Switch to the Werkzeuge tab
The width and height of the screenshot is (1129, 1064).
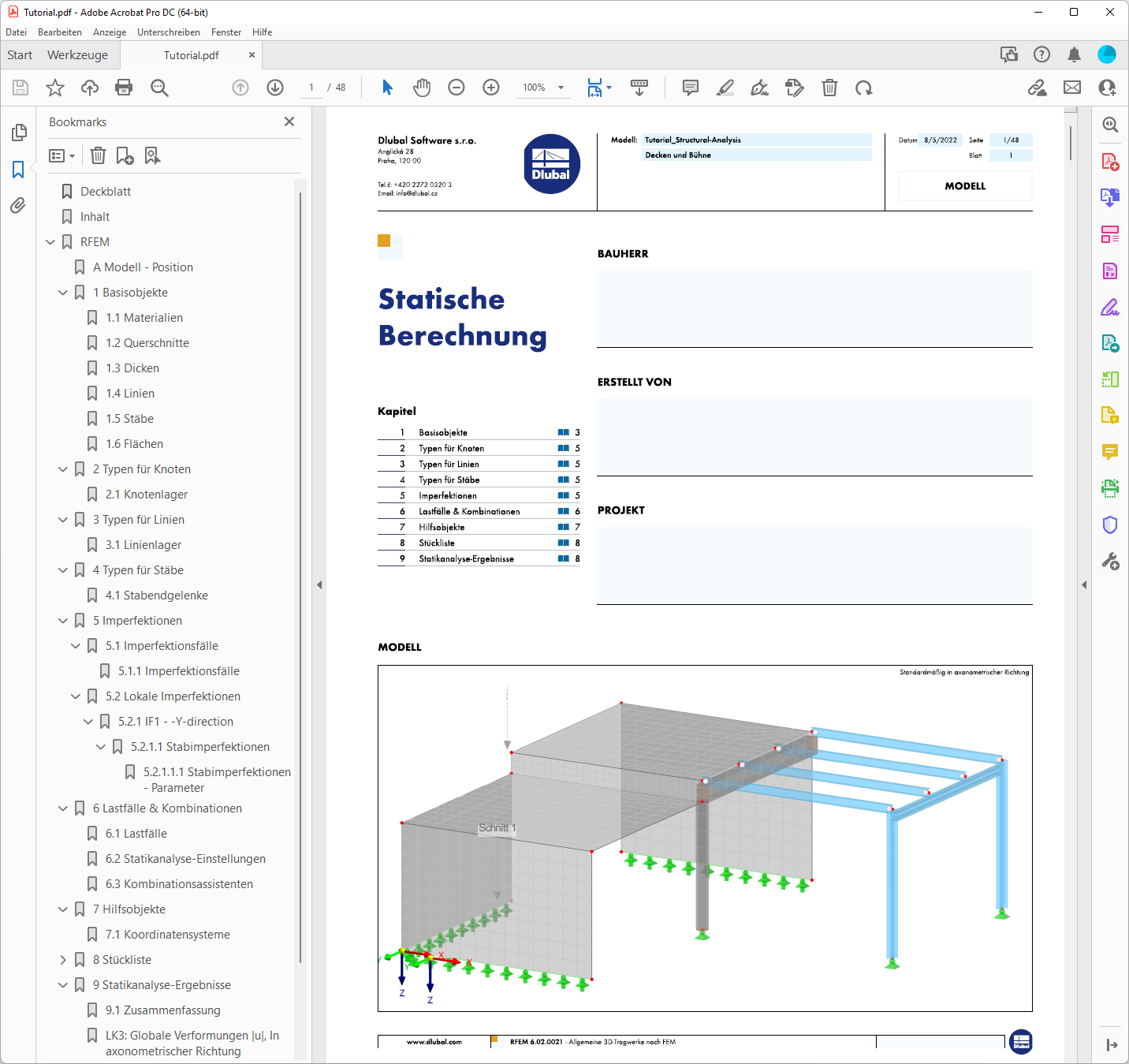77,55
